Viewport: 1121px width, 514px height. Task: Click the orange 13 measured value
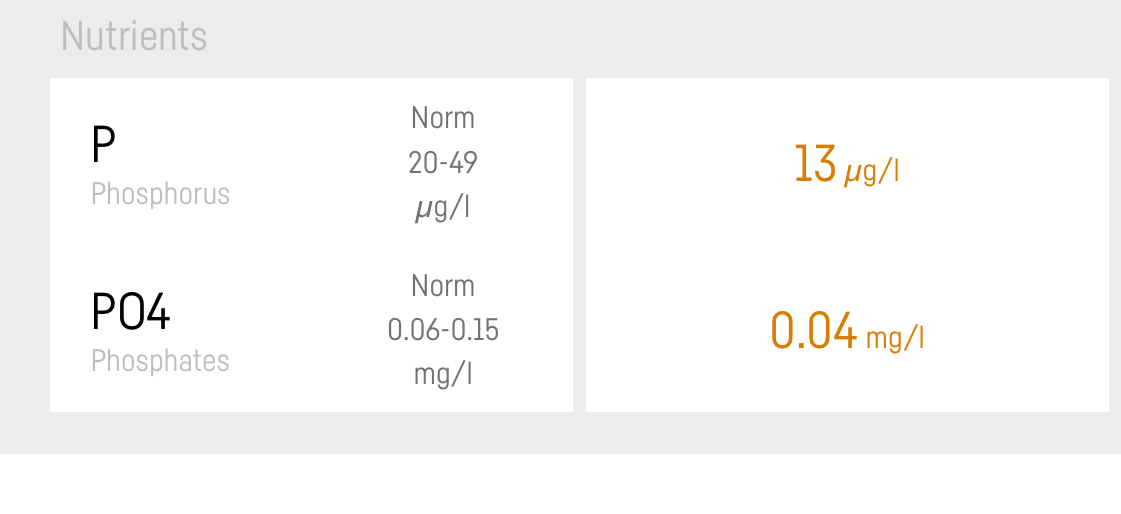point(815,164)
